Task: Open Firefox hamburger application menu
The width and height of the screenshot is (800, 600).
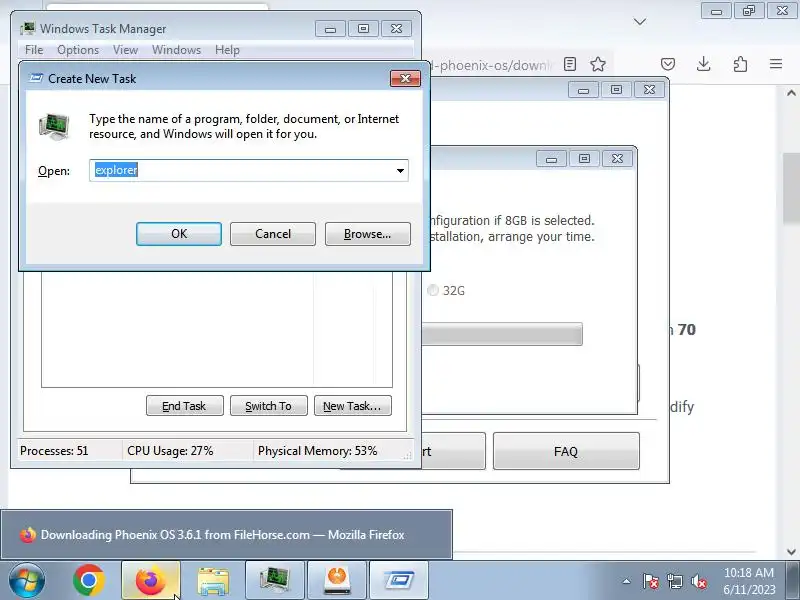Action: [776, 64]
